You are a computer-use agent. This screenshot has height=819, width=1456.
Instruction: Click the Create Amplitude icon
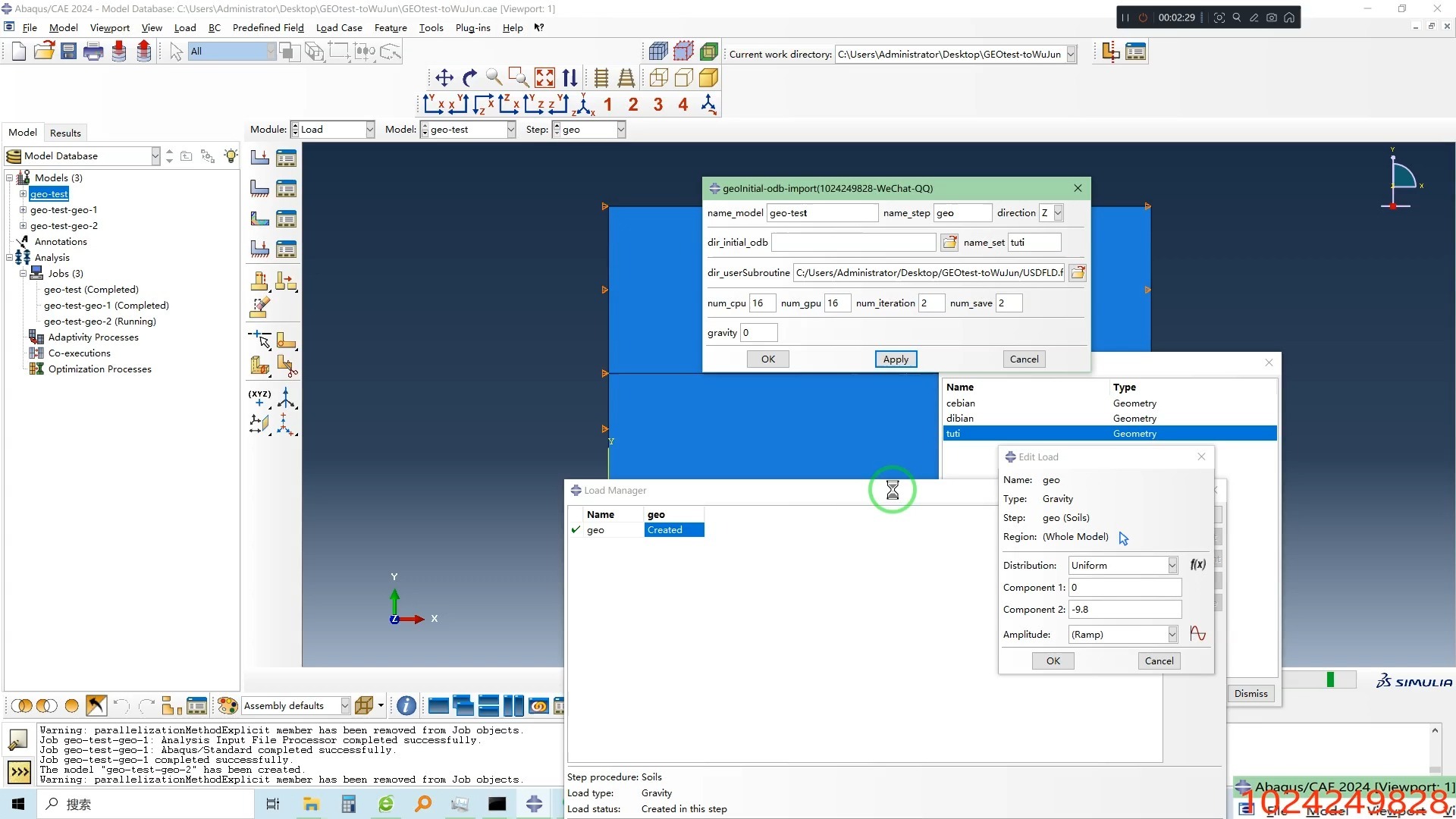1198,634
